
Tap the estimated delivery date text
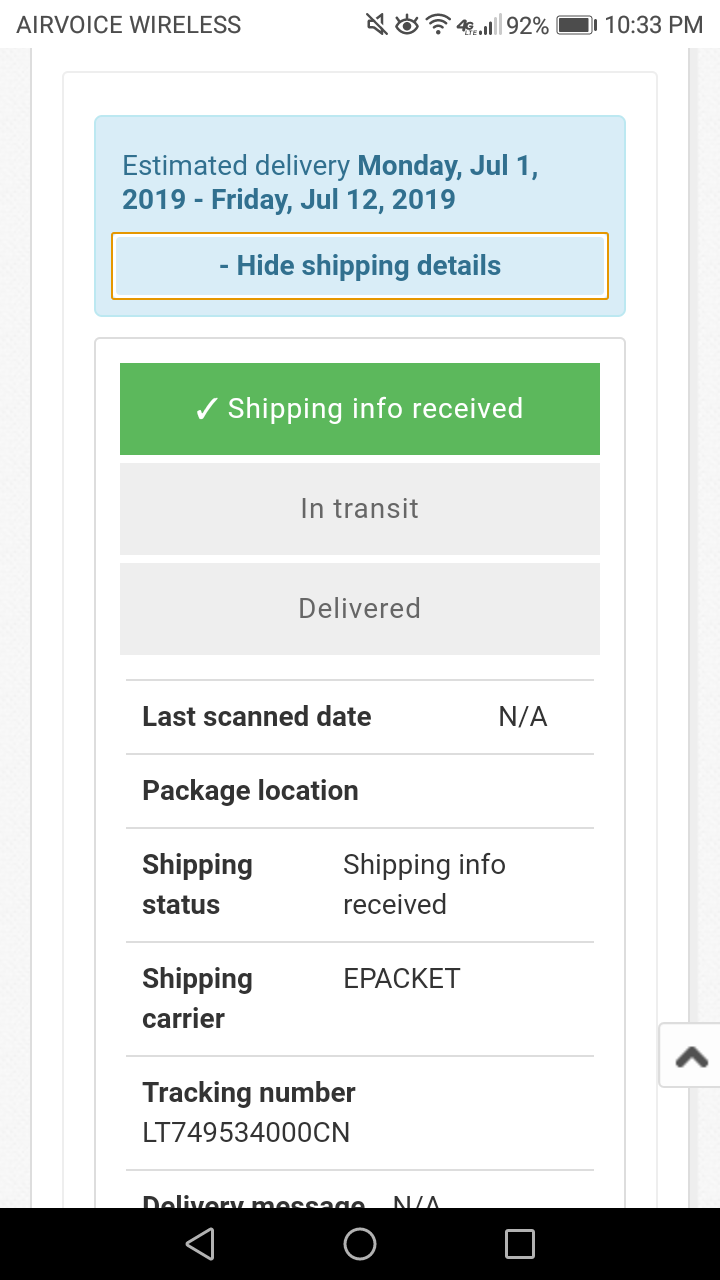(x=330, y=182)
